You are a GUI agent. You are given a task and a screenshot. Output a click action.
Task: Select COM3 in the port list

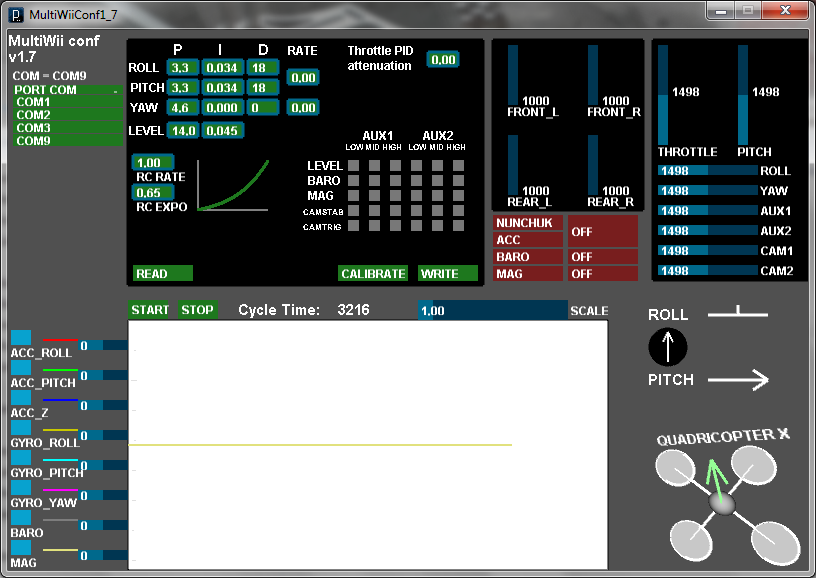tap(68, 128)
